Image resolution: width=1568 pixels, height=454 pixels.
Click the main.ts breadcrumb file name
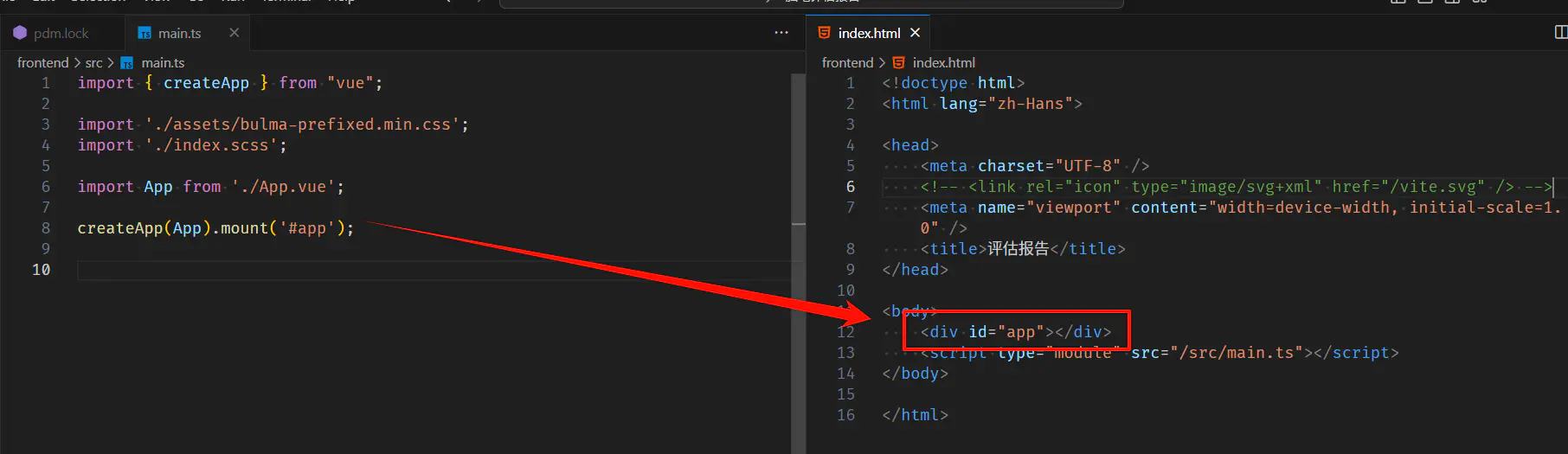(163, 63)
